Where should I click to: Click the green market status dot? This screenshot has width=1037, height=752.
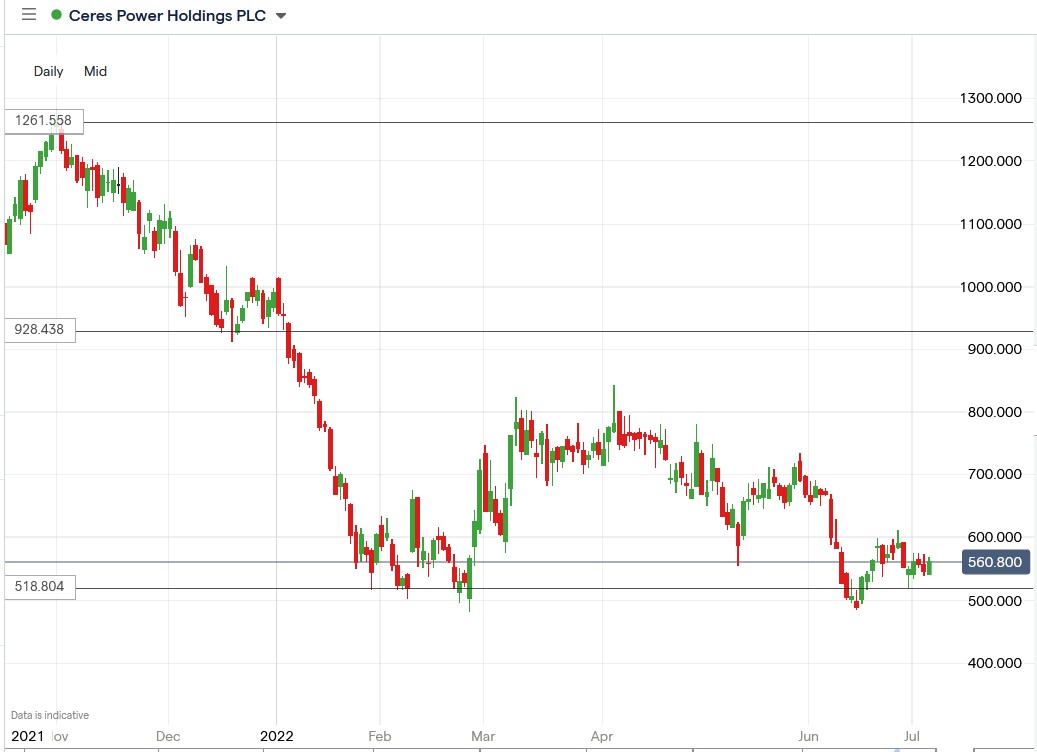[58, 16]
